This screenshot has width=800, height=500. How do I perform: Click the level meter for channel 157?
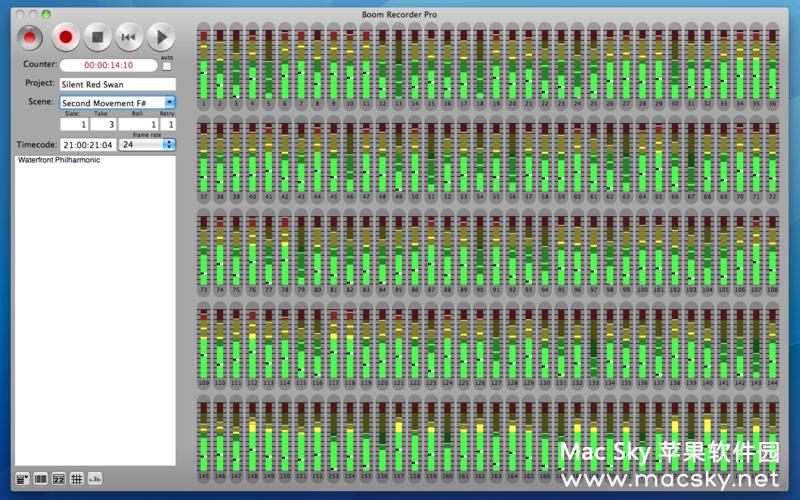click(x=398, y=439)
